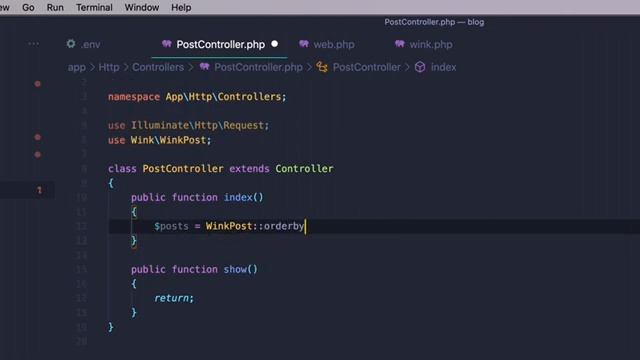
Task: Click 'show()' function name in code
Action: [x=240, y=269]
